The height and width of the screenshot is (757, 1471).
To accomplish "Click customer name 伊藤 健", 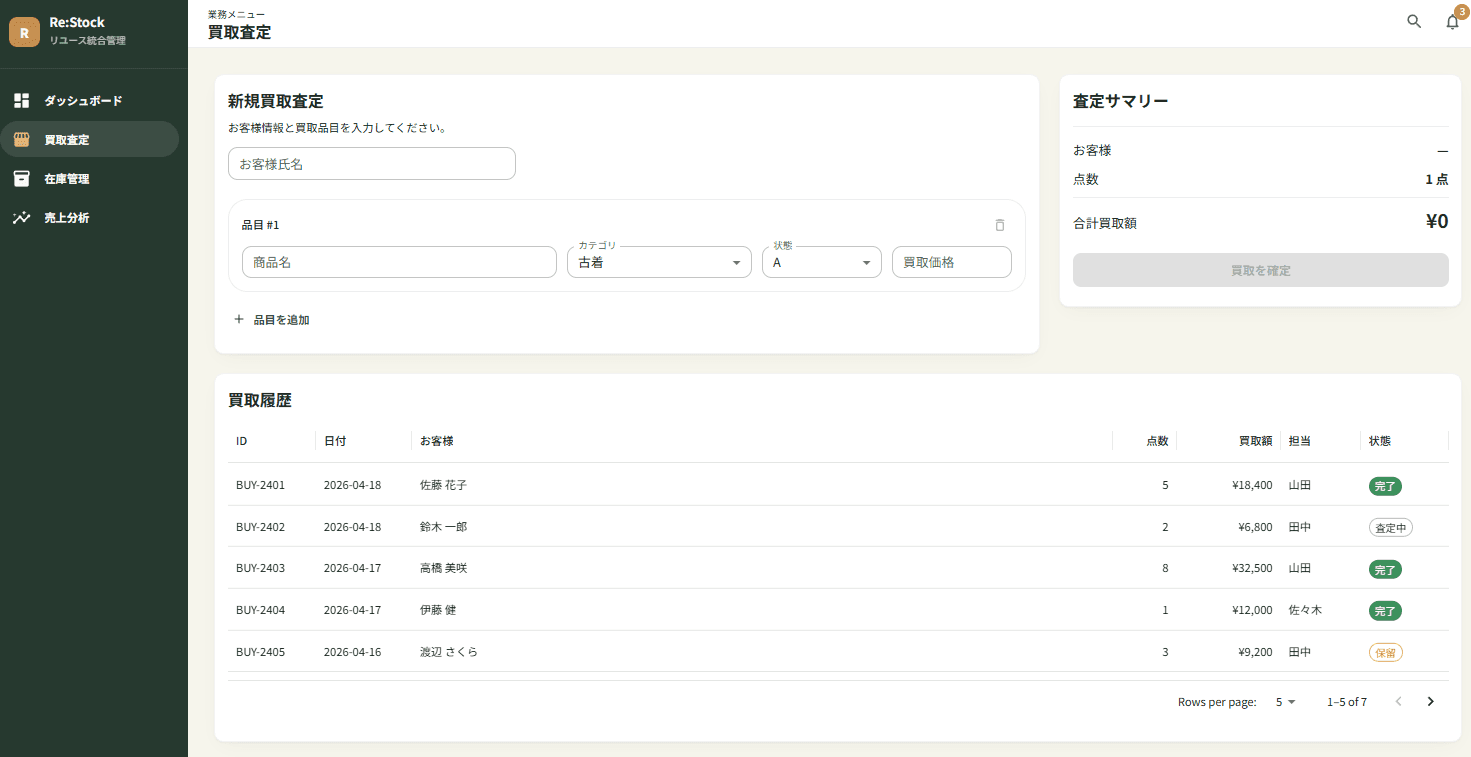I will (x=438, y=610).
